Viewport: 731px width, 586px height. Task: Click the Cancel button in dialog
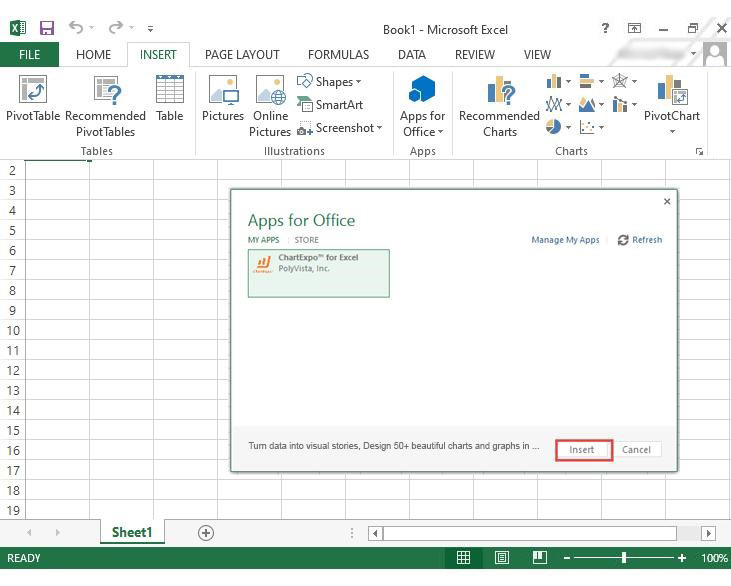pyautogui.click(x=636, y=450)
